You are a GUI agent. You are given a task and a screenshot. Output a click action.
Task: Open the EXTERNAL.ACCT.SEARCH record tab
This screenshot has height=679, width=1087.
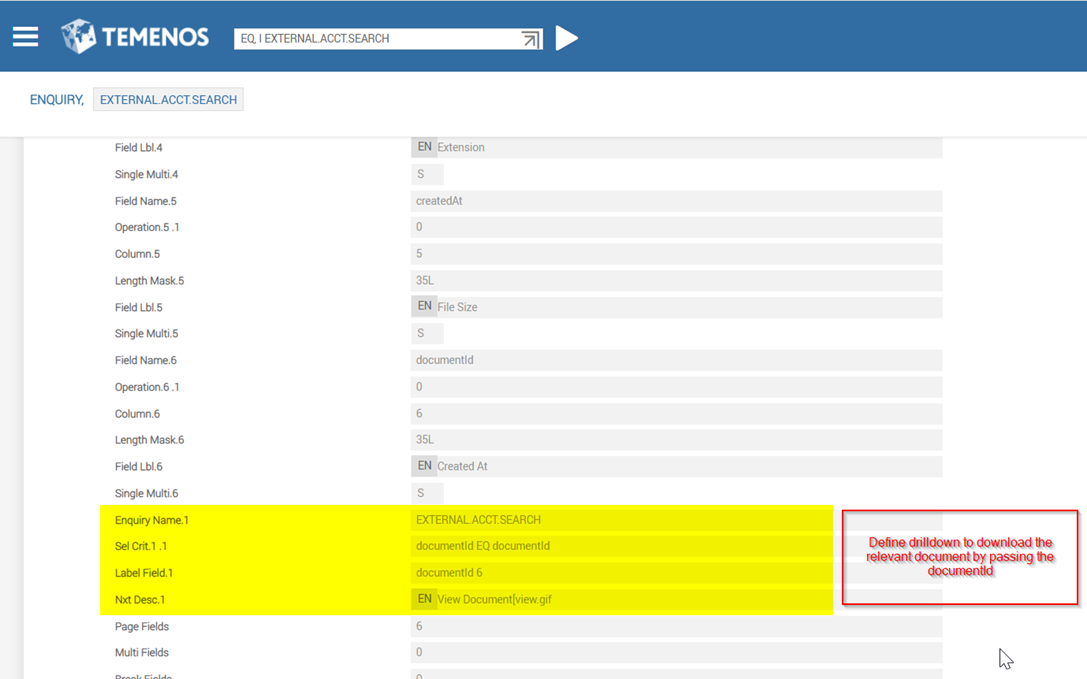coord(168,100)
